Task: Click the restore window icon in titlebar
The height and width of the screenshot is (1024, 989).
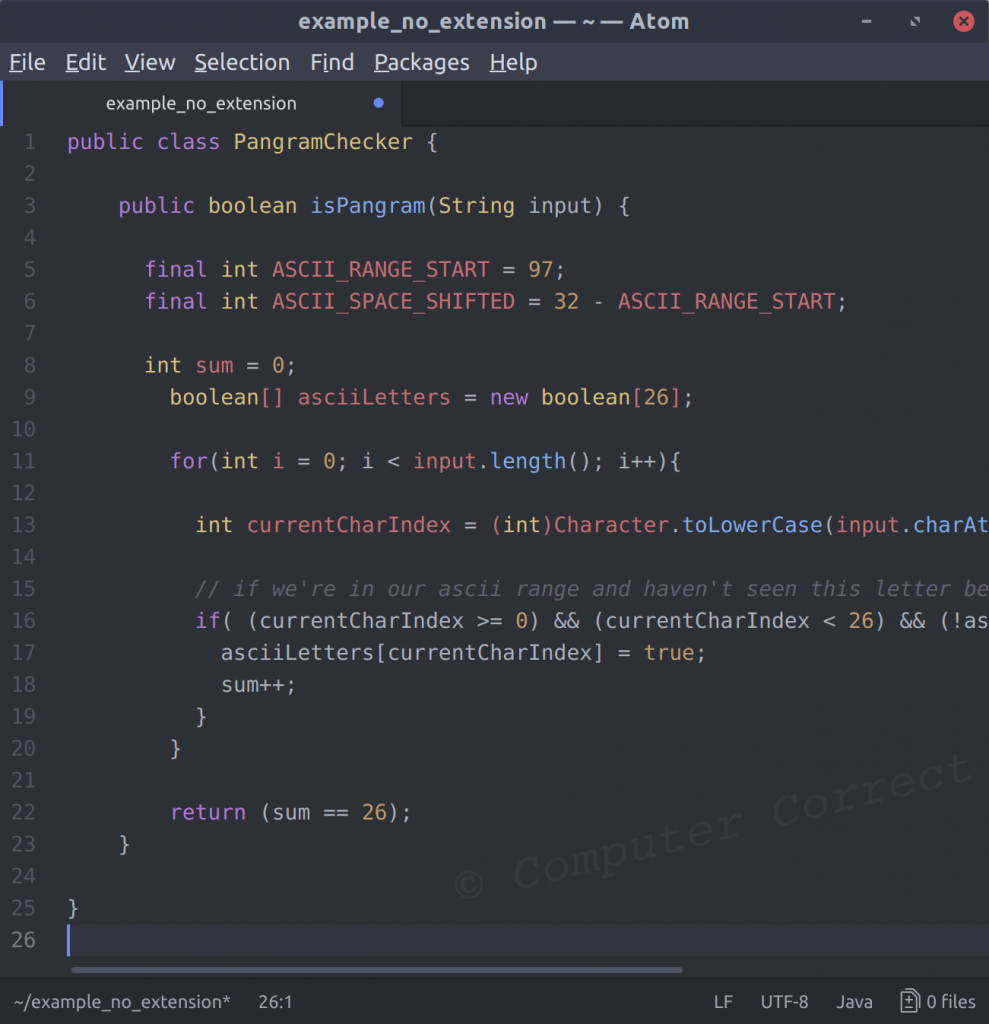Action: click(x=914, y=20)
